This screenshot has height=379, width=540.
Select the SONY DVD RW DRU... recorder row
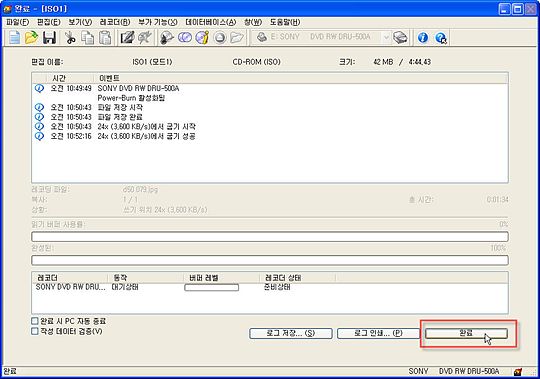[x=70, y=287]
